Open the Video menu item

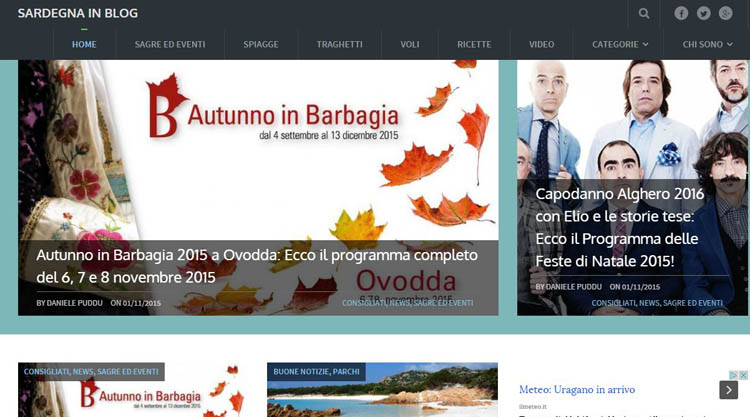click(x=541, y=44)
